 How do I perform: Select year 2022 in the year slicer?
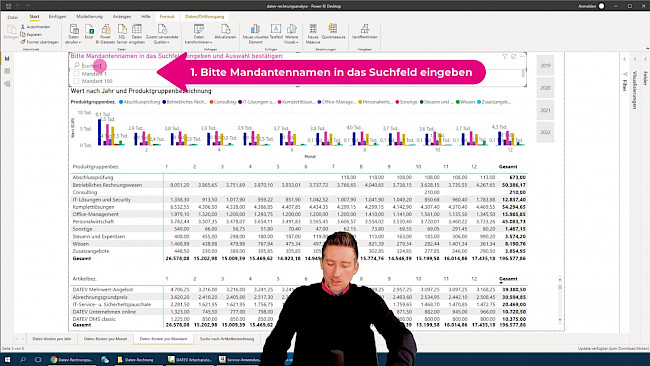pyautogui.click(x=545, y=132)
